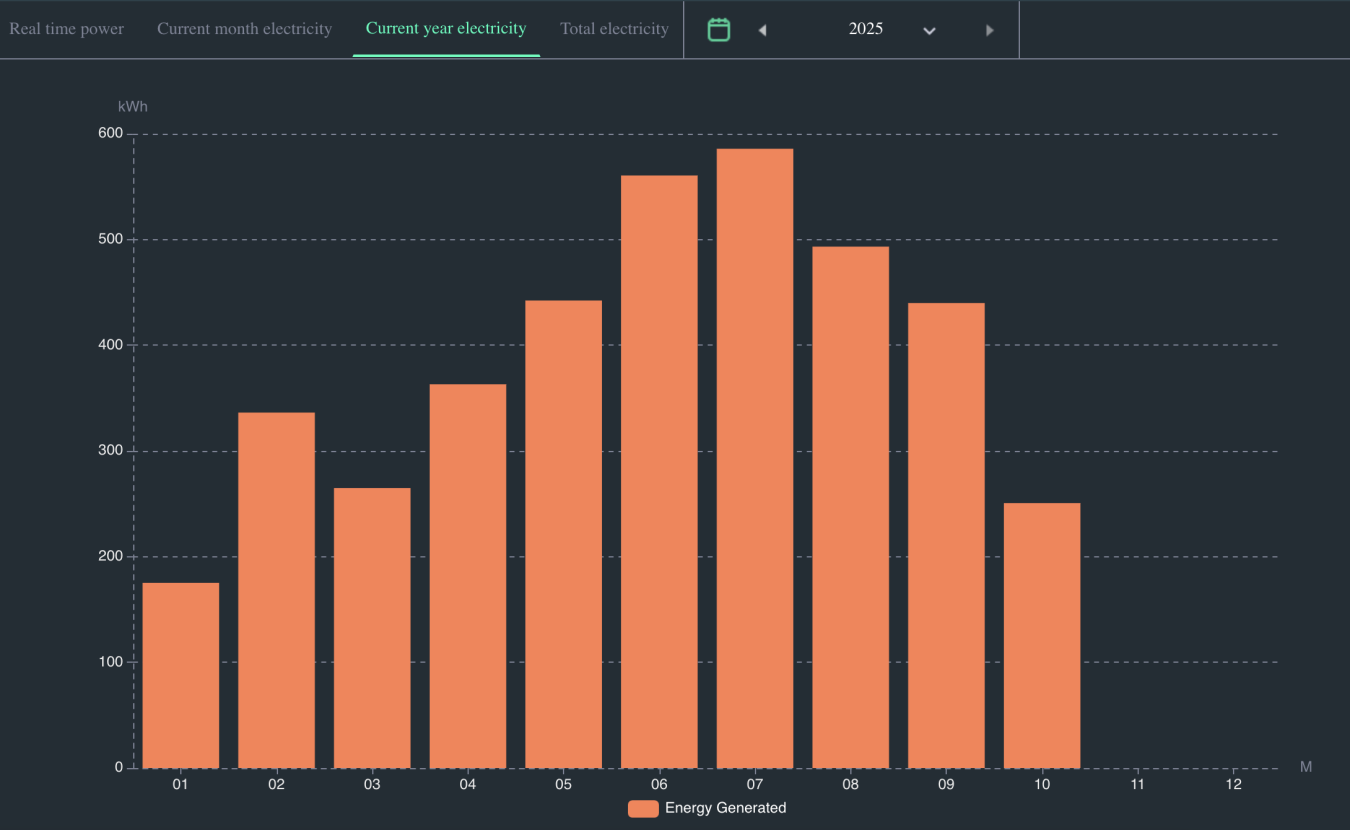This screenshot has height=830, width=1350.
Task: Go to previous year with left arrow
Action: [762, 30]
